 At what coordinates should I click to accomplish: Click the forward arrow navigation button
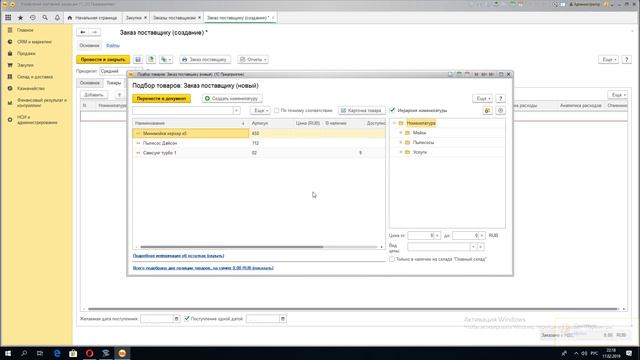point(95,32)
